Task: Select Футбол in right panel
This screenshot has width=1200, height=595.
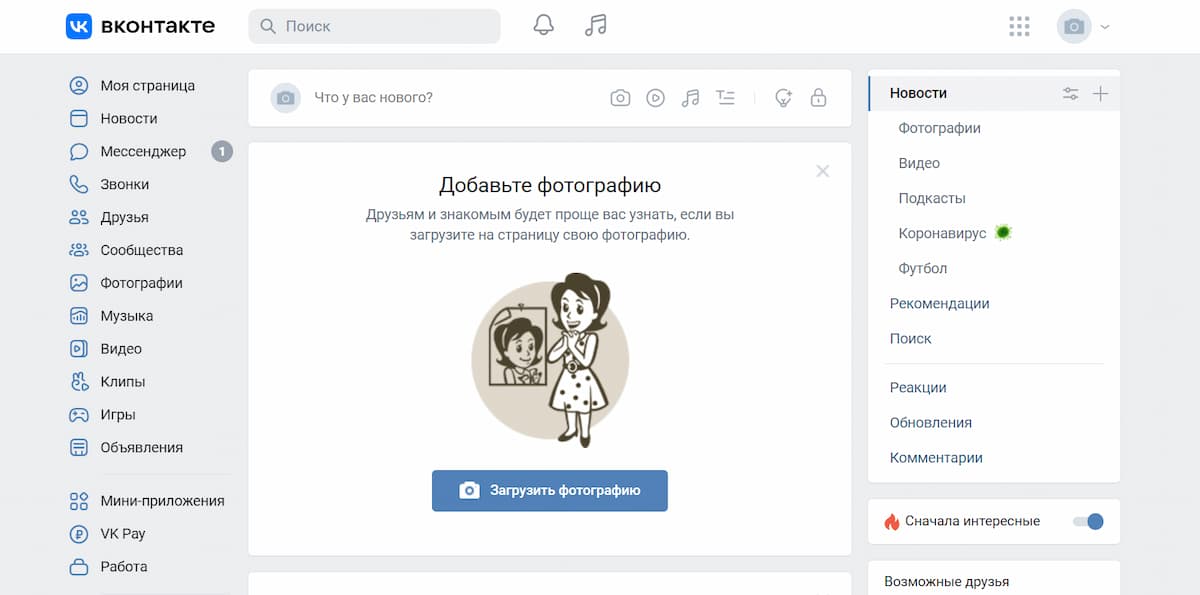Action: (x=923, y=268)
